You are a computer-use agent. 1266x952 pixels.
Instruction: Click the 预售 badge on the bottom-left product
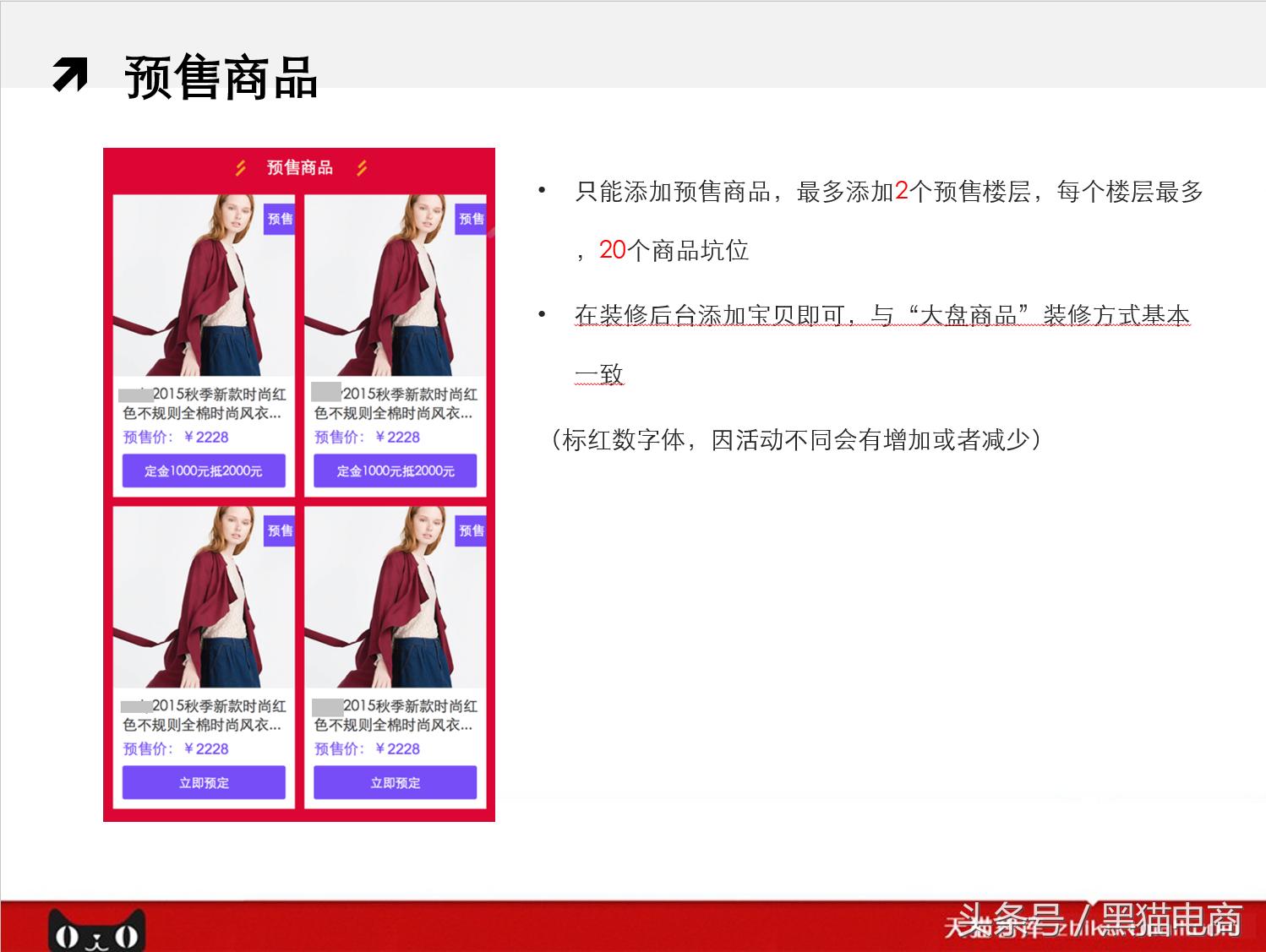(279, 530)
